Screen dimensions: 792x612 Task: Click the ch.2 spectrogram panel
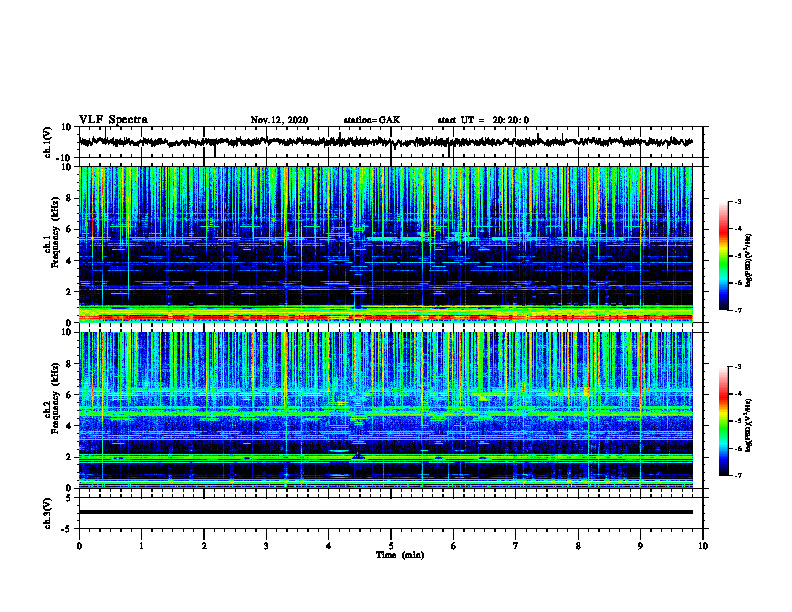386,410
